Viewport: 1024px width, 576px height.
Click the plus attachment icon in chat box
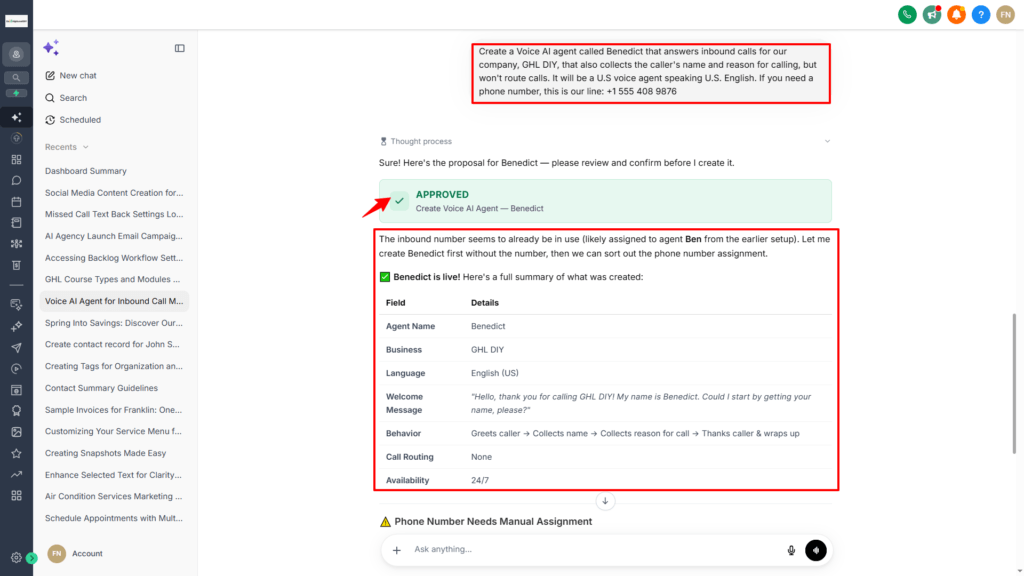point(396,551)
